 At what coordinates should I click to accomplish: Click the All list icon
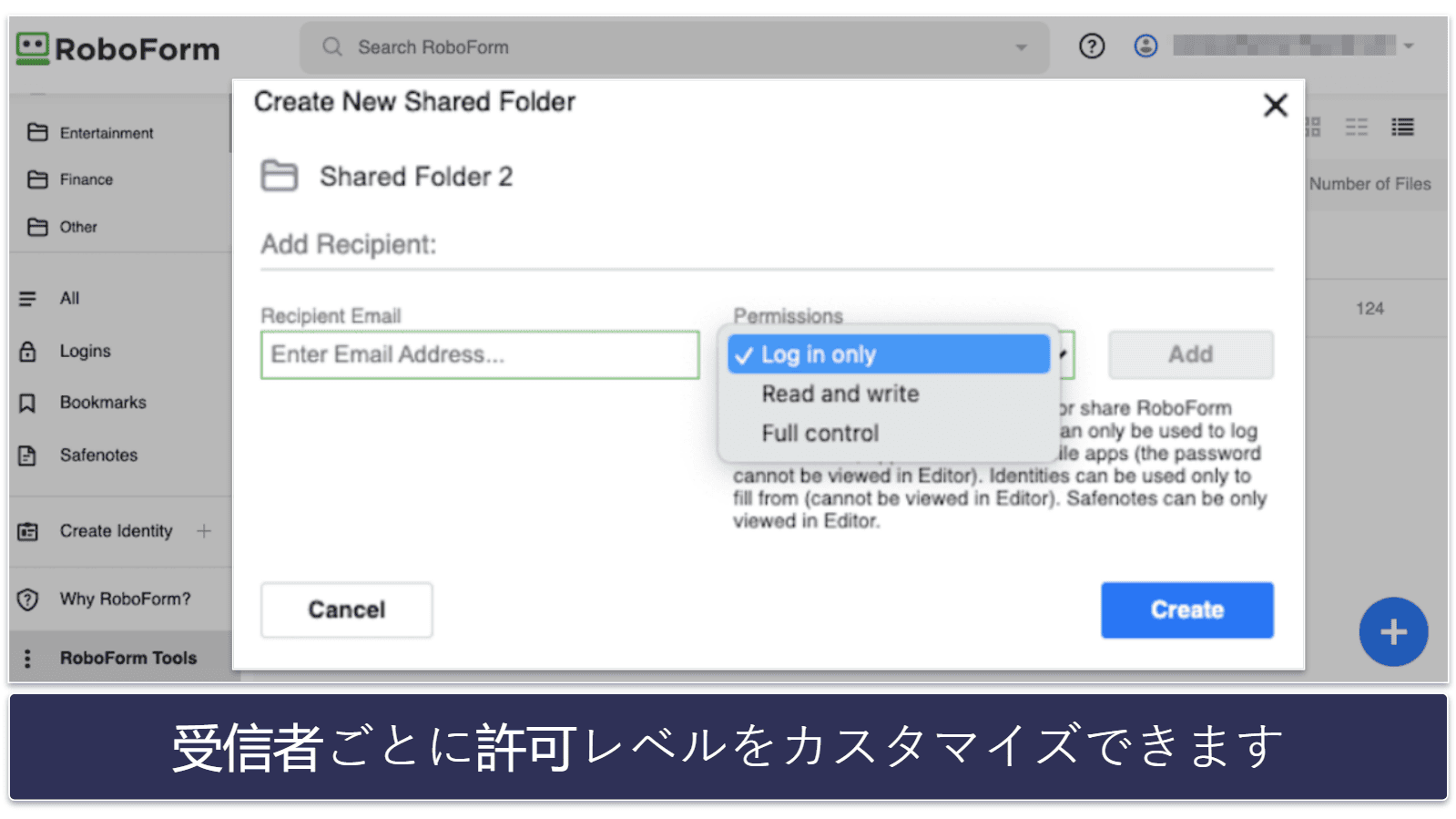click(x=28, y=298)
